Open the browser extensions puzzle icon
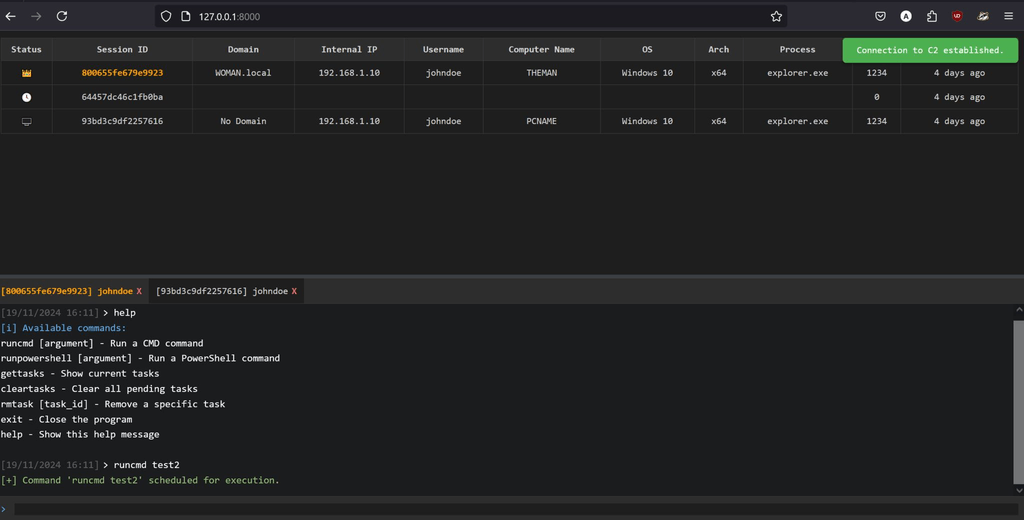 (x=932, y=16)
